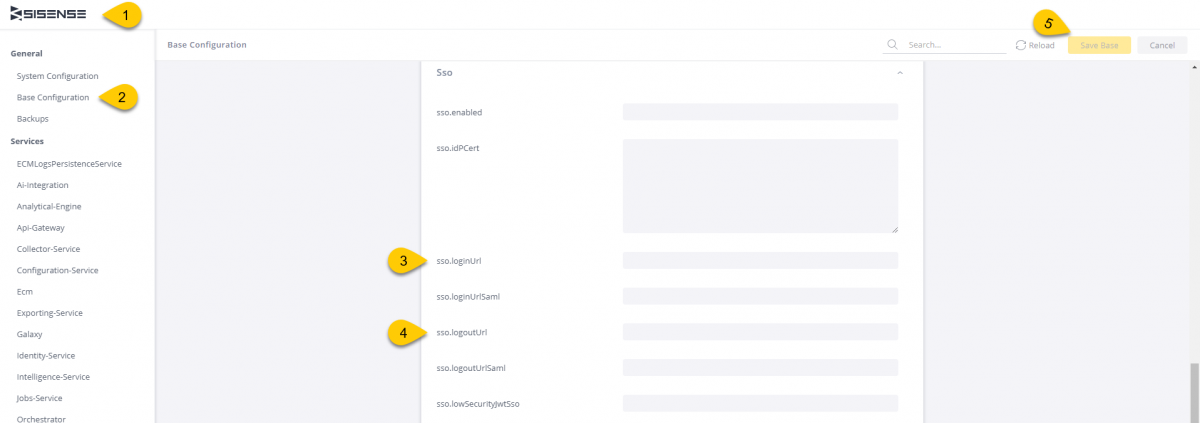This screenshot has width=1200, height=423.
Task: Click the sso.enabled input field
Action: pos(759,112)
